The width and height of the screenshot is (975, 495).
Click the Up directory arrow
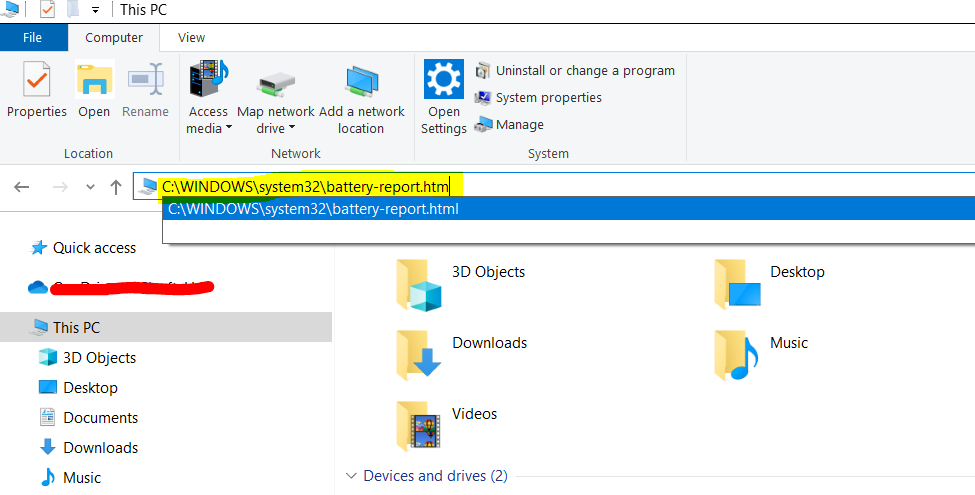(116, 187)
